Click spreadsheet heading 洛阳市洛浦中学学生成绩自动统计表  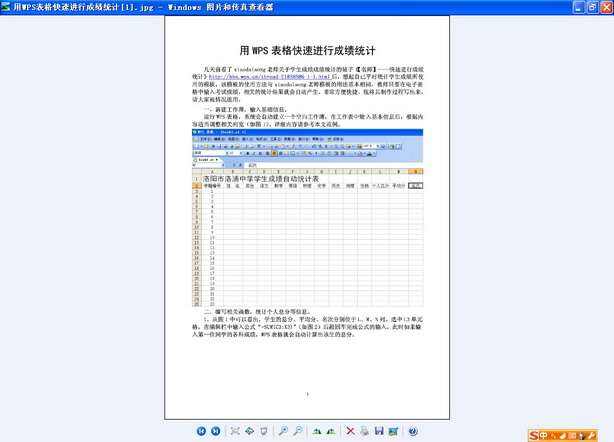261,179
